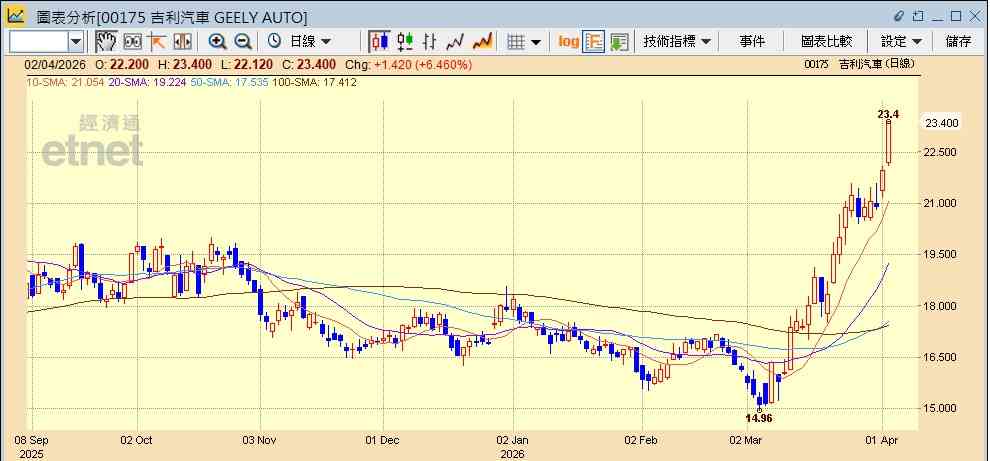Click the 08 Sep date axis label
This screenshot has height=461, width=990.
30,440
